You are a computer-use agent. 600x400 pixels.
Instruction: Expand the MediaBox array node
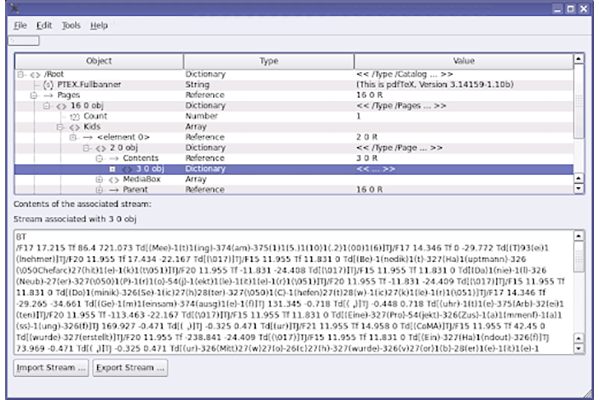pyautogui.click(x=98, y=180)
